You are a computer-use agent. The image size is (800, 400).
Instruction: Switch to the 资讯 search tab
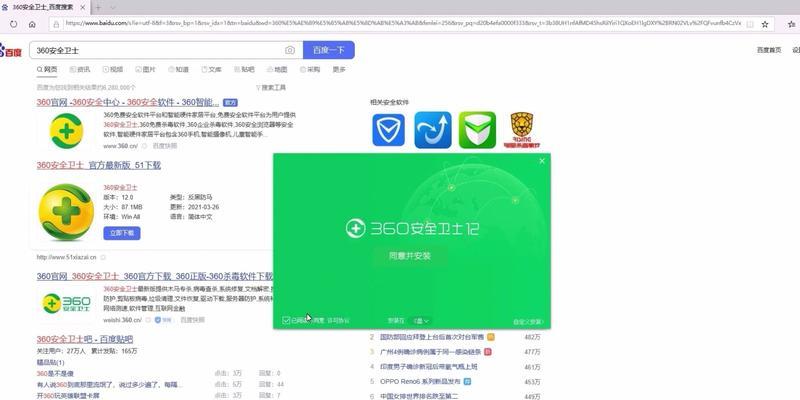pyautogui.click(x=80, y=69)
